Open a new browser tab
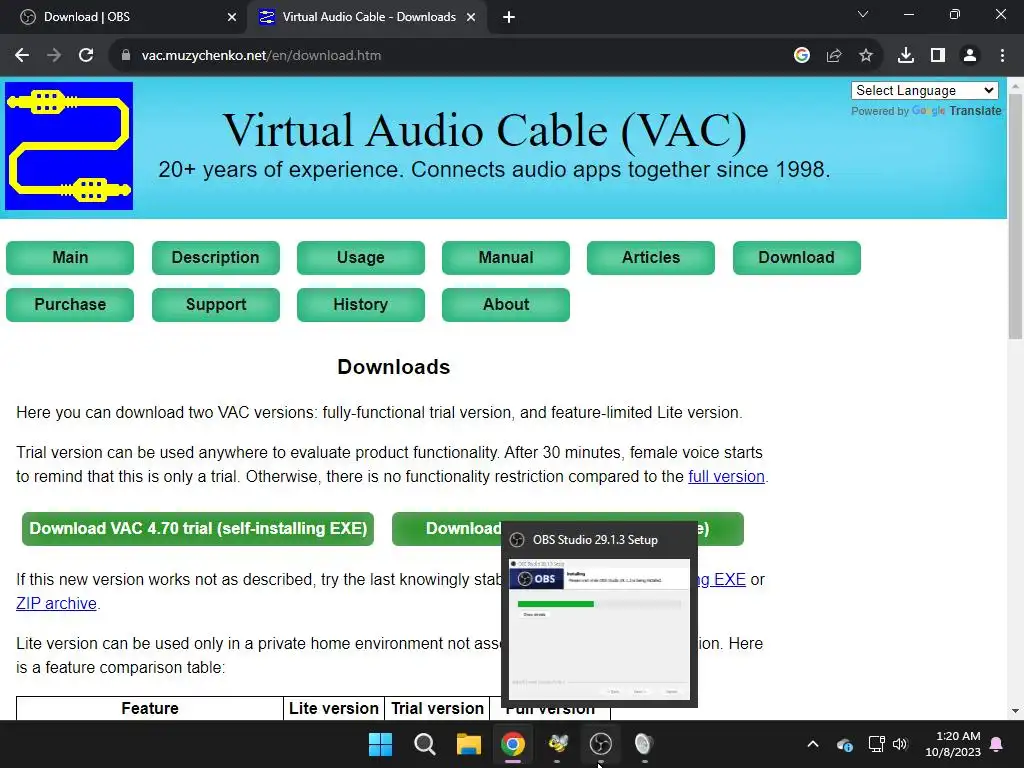Viewport: 1024px width, 768px height. (x=509, y=17)
